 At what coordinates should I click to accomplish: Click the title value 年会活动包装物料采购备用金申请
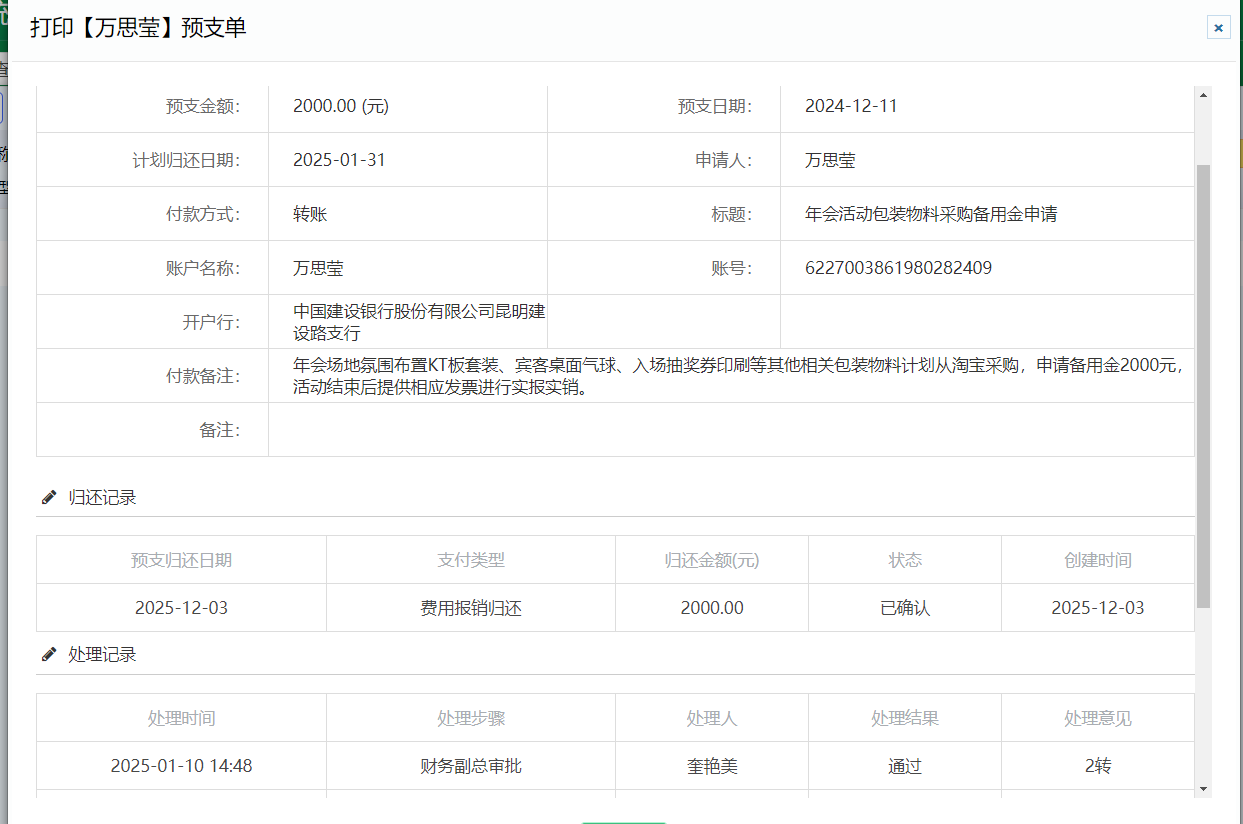click(931, 214)
